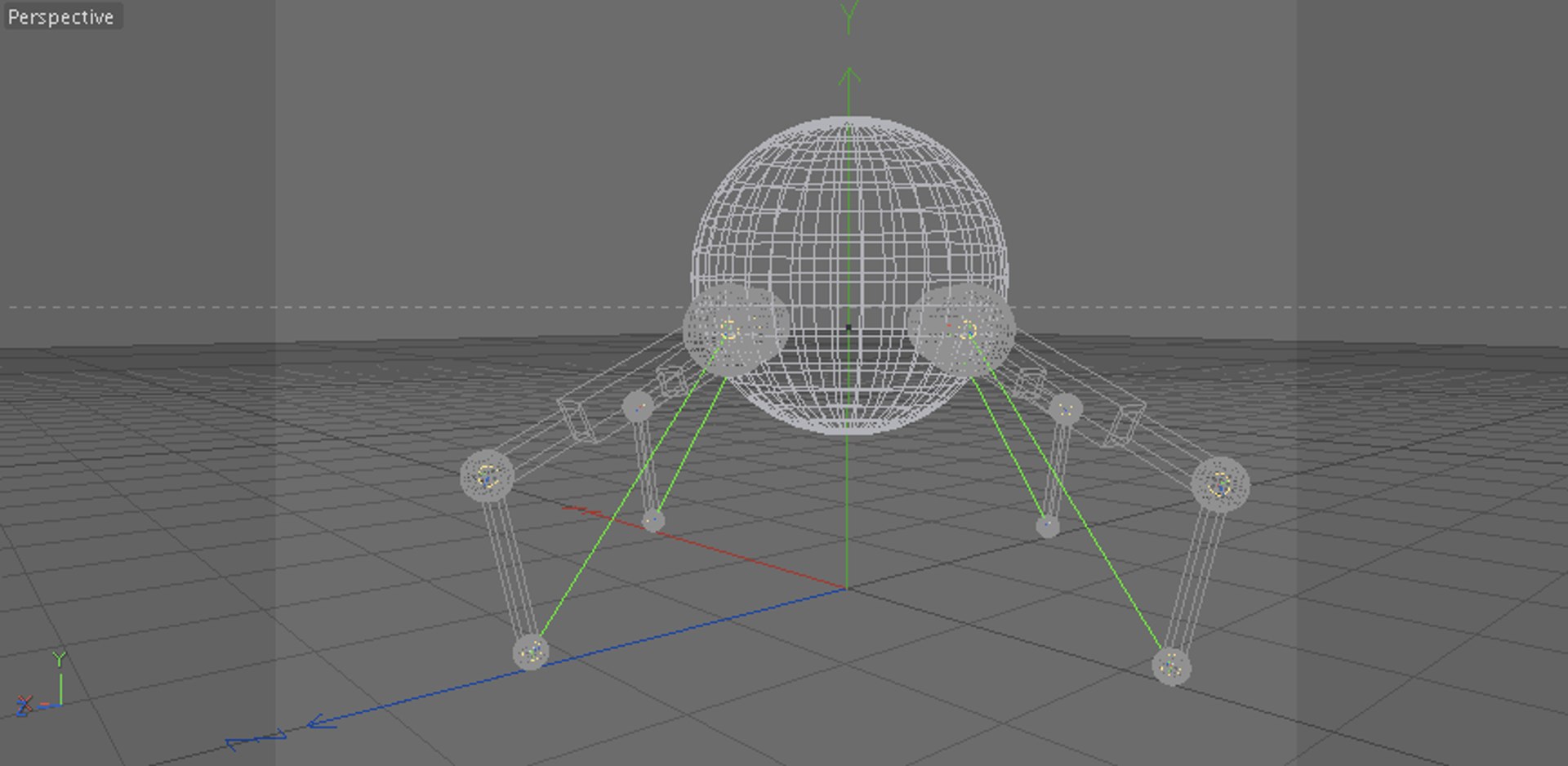Click the Perspective viewport label
1568x766 pixels.
point(61,16)
